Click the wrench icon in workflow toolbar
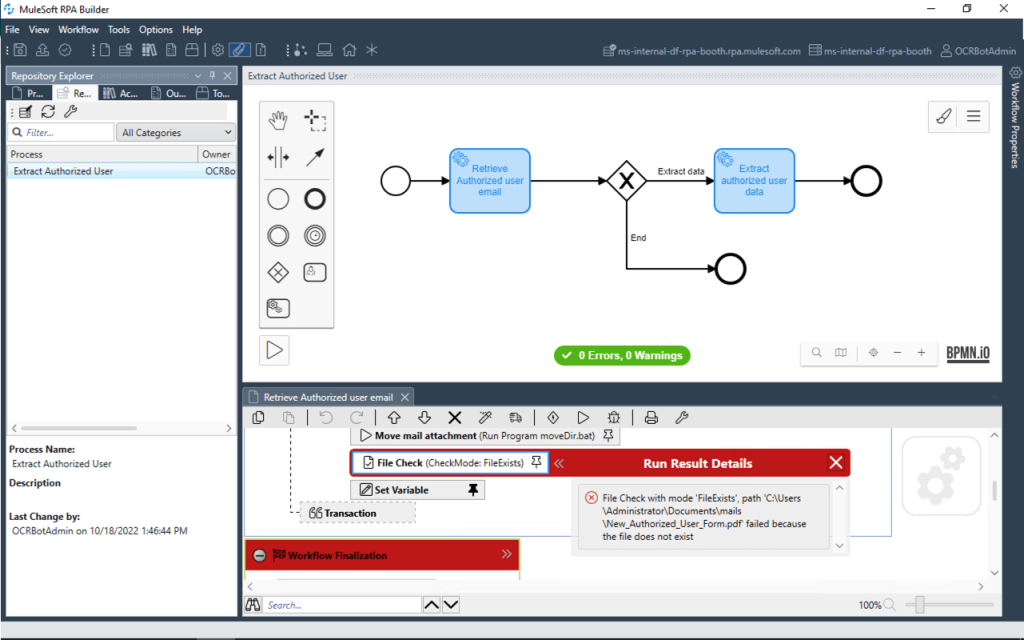 (x=682, y=418)
